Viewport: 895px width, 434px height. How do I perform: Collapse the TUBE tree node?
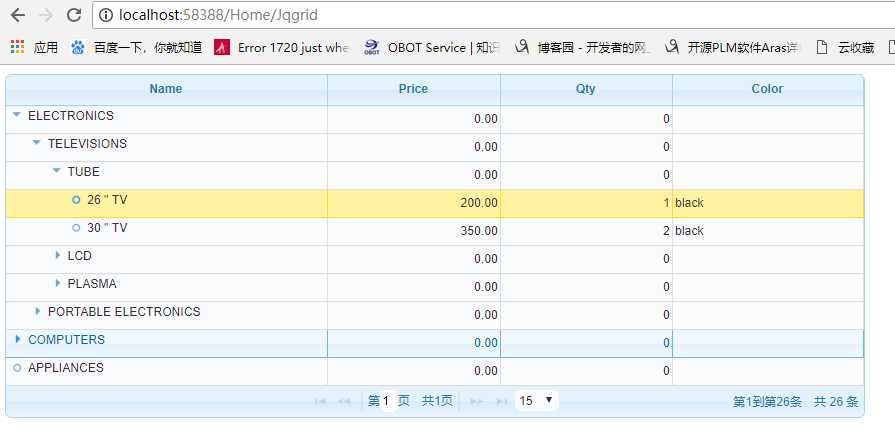point(57,171)
